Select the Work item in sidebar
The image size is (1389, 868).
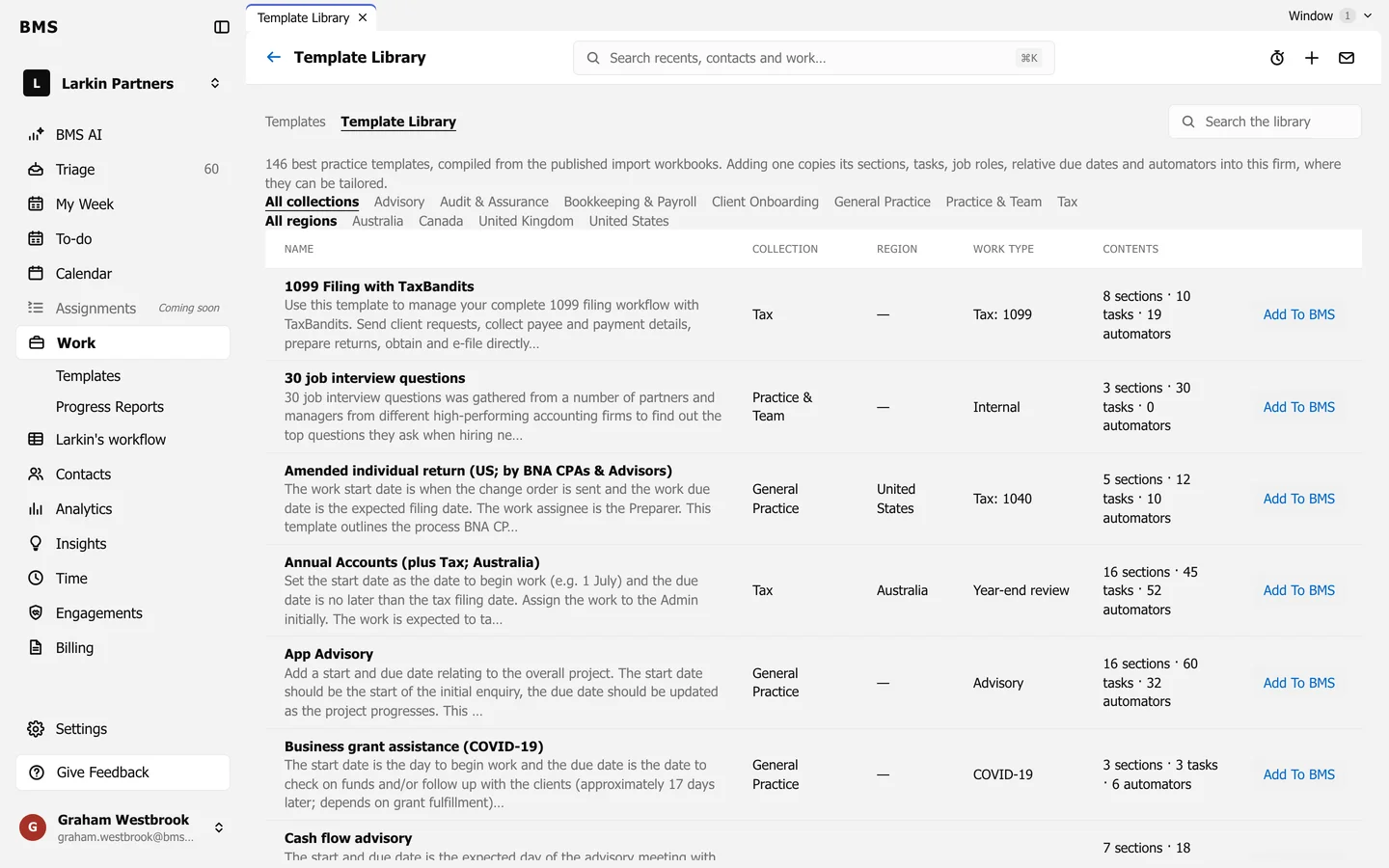(123, 343)
